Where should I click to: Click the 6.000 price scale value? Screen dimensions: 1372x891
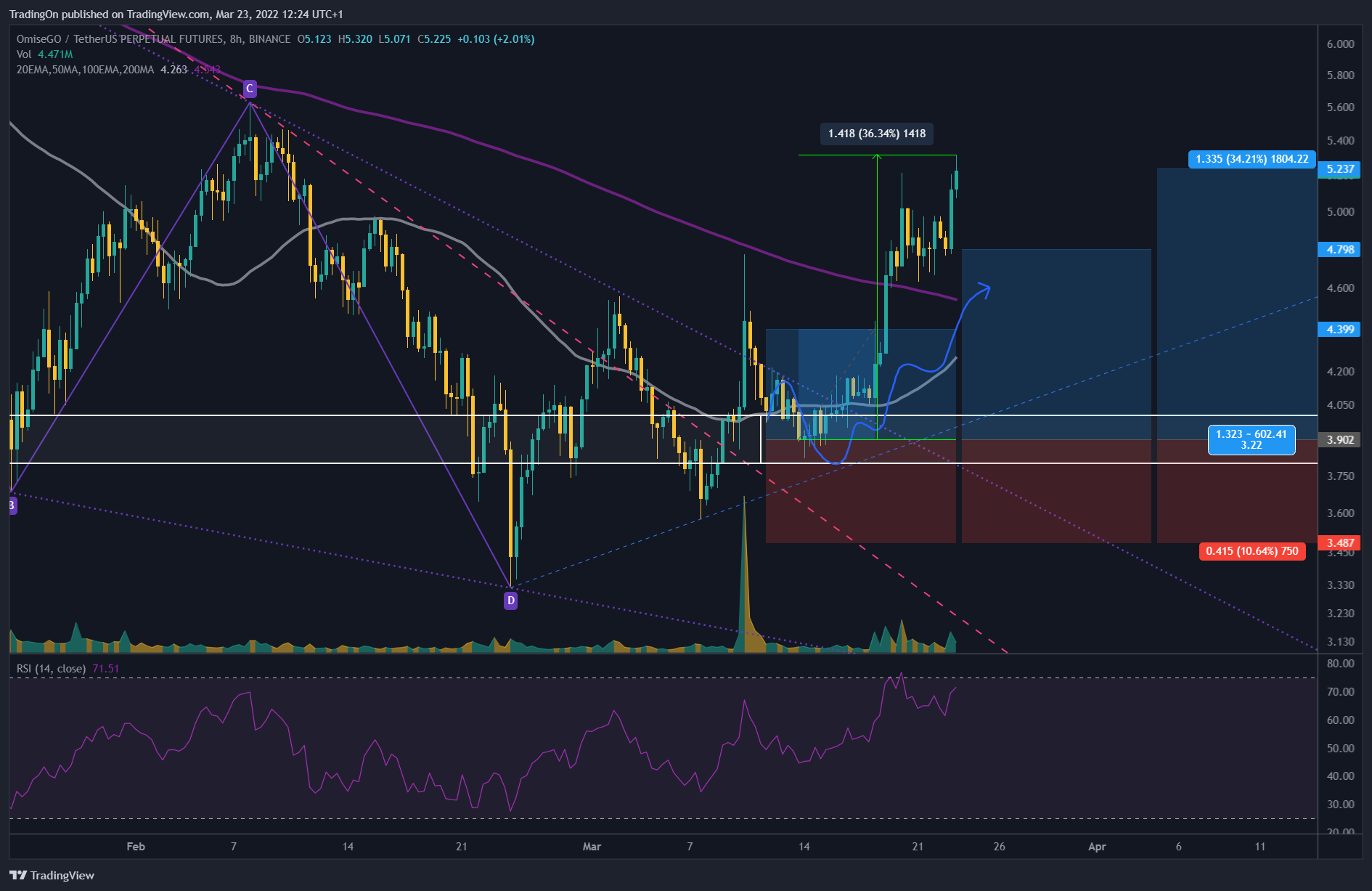pyautogui.click(x=1340, y=44)
